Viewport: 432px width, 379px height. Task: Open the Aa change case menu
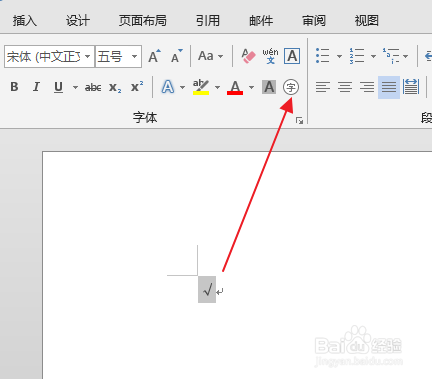pyautogui.click(x=210, y=56)
